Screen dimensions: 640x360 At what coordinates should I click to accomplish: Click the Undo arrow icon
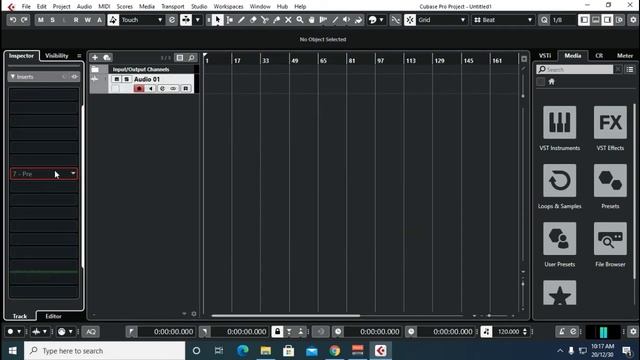(13, 20)
